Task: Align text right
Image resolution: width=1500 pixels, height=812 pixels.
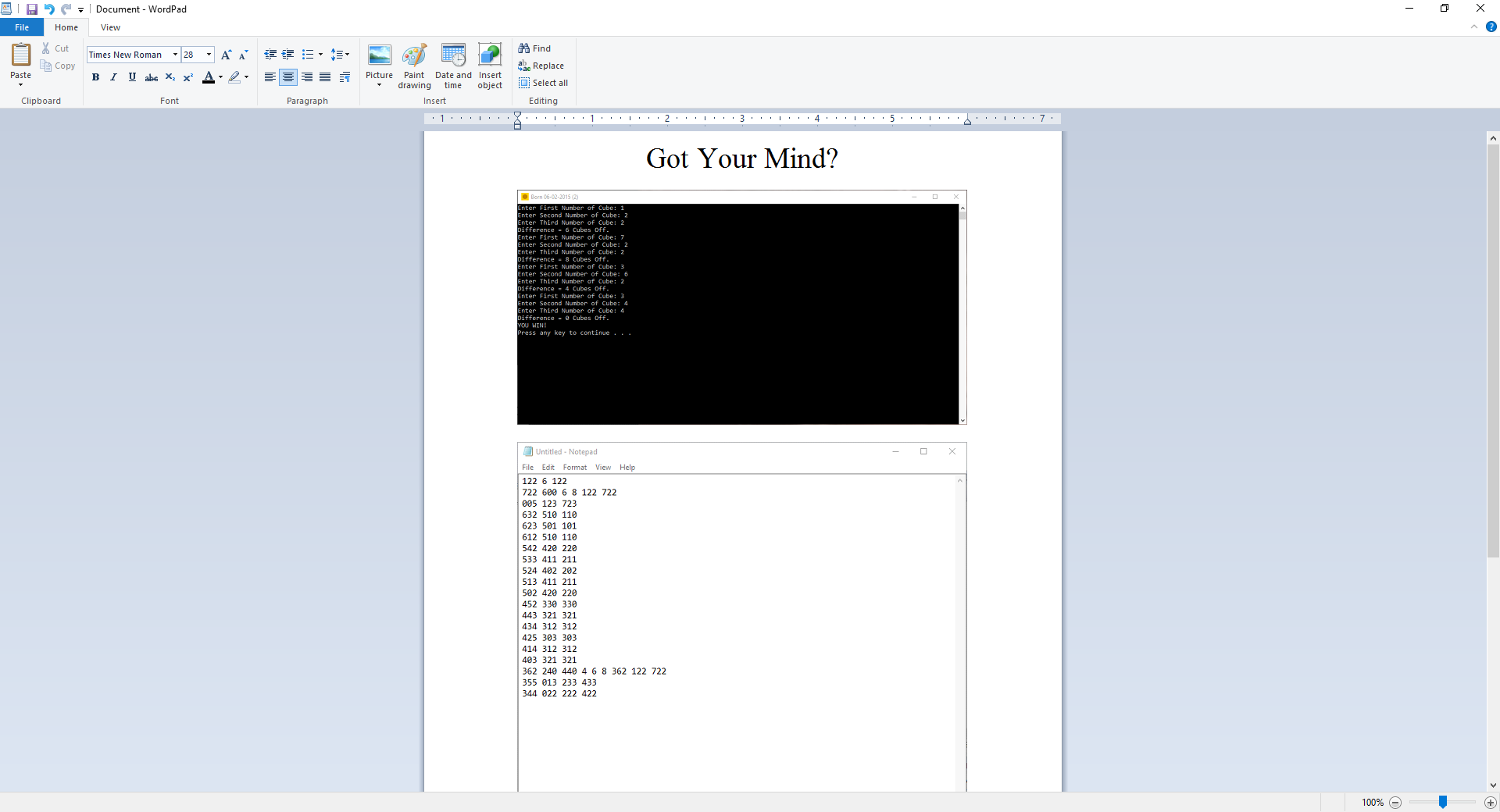Action: pyautogui.click(x=307, y=77)
